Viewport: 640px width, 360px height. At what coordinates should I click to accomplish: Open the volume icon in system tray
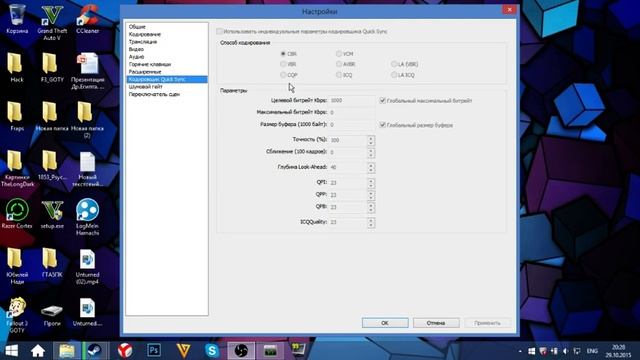coord(565,351)
